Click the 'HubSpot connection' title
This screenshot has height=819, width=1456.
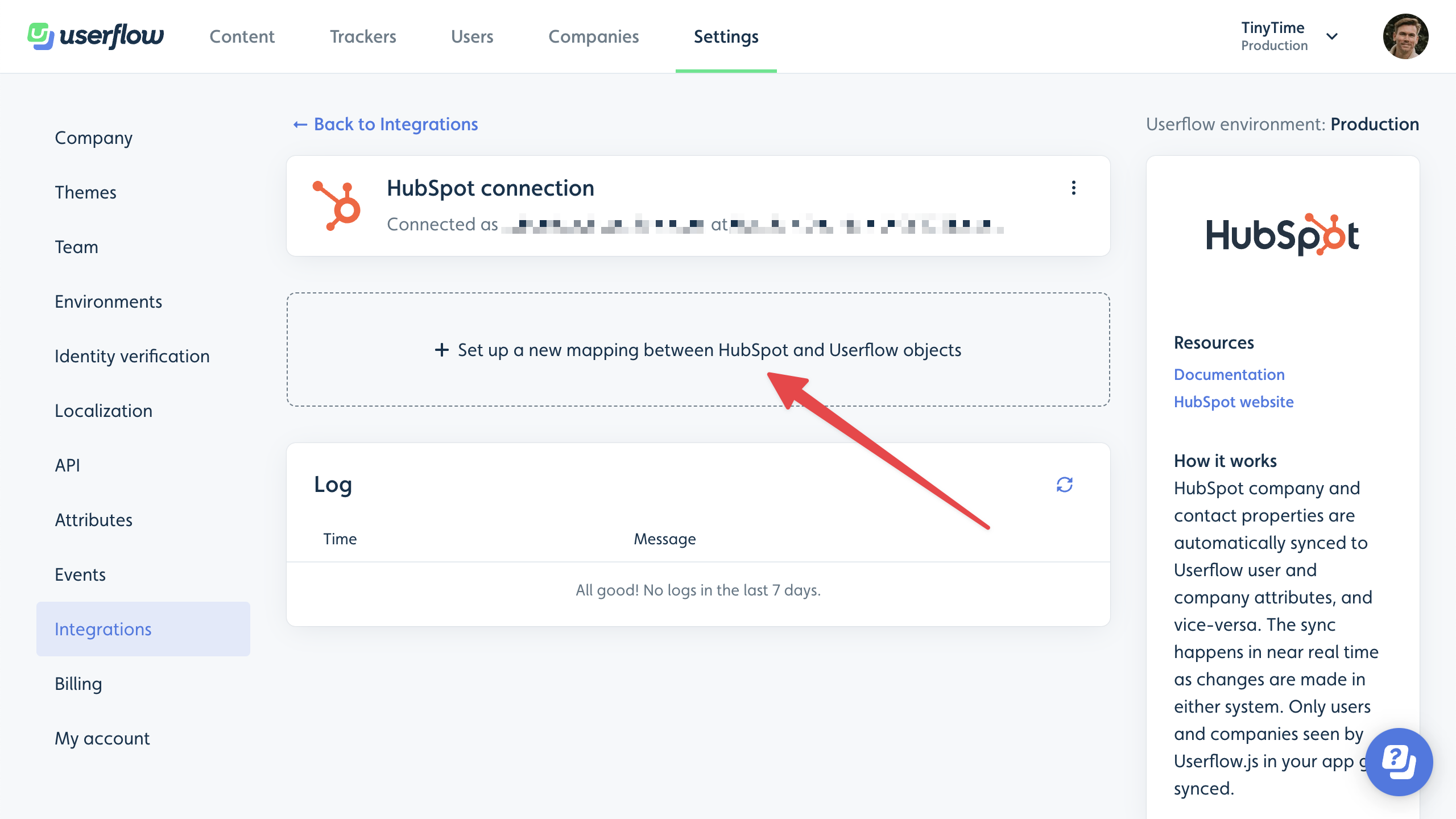tap(490, 188)
